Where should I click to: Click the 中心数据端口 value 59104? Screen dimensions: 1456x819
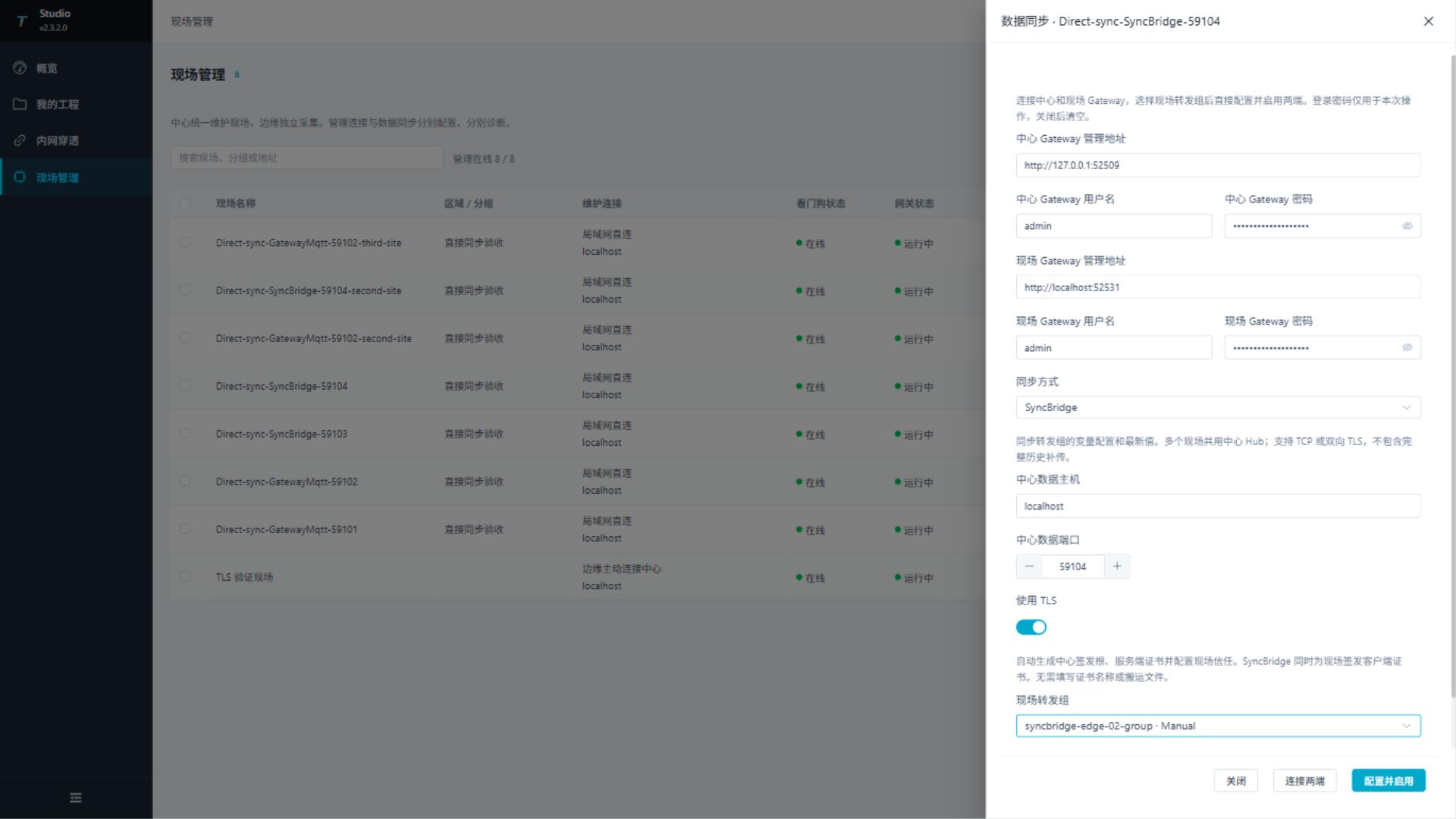(1073, 566)
